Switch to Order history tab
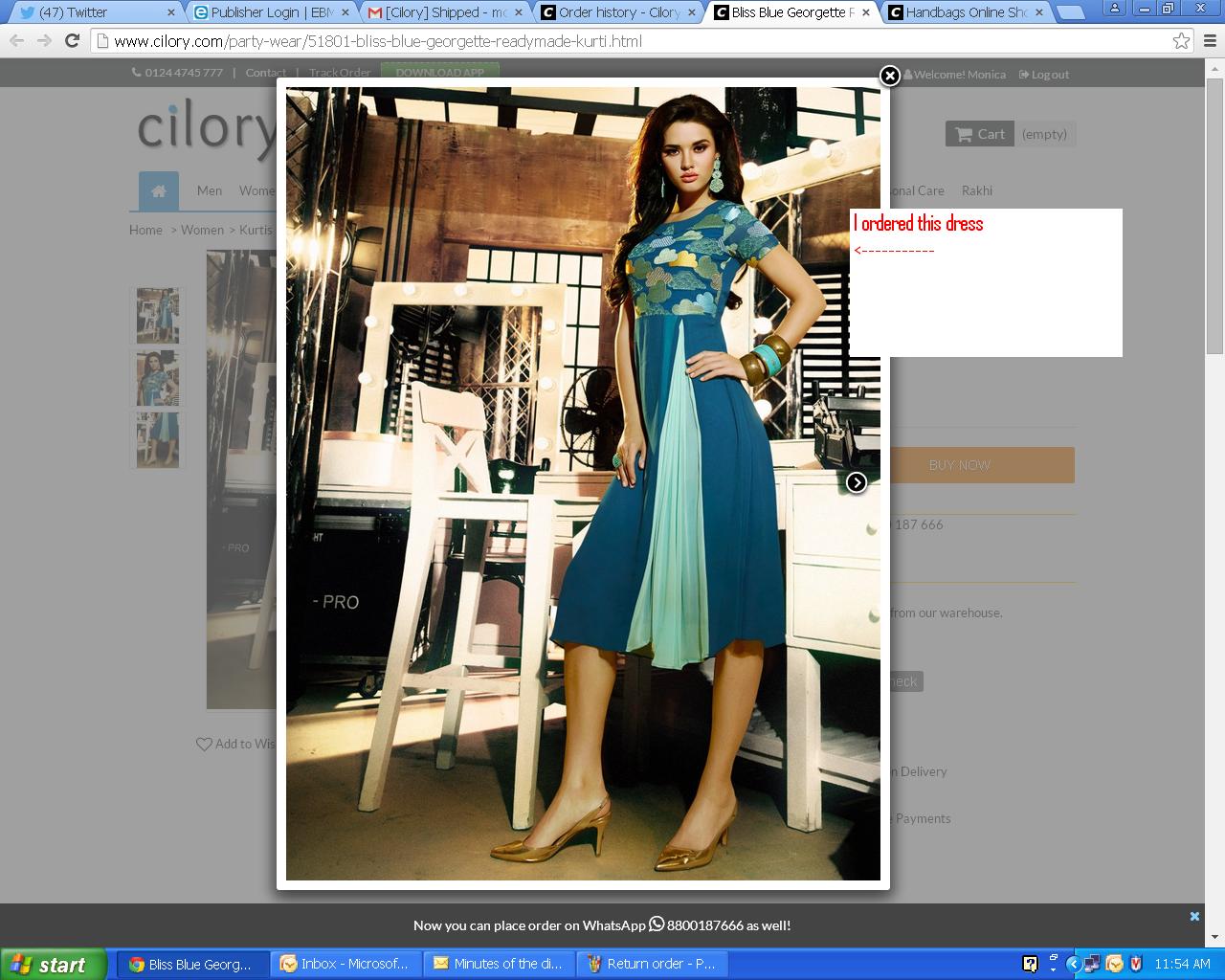Viewport: 1225px width, 980px height. pos(619,12)
